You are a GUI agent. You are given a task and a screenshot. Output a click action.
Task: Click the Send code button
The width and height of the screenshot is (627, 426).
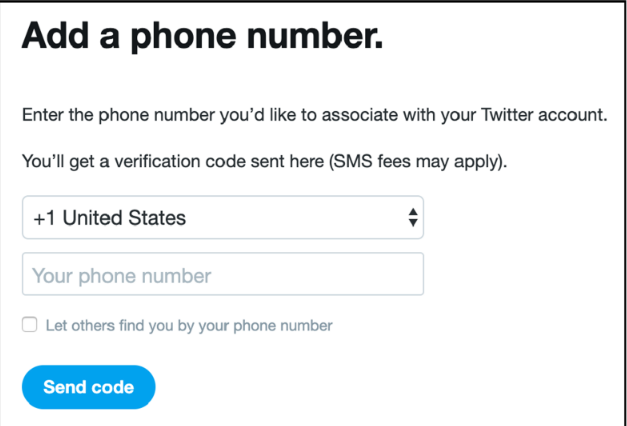tap(88, 387)
